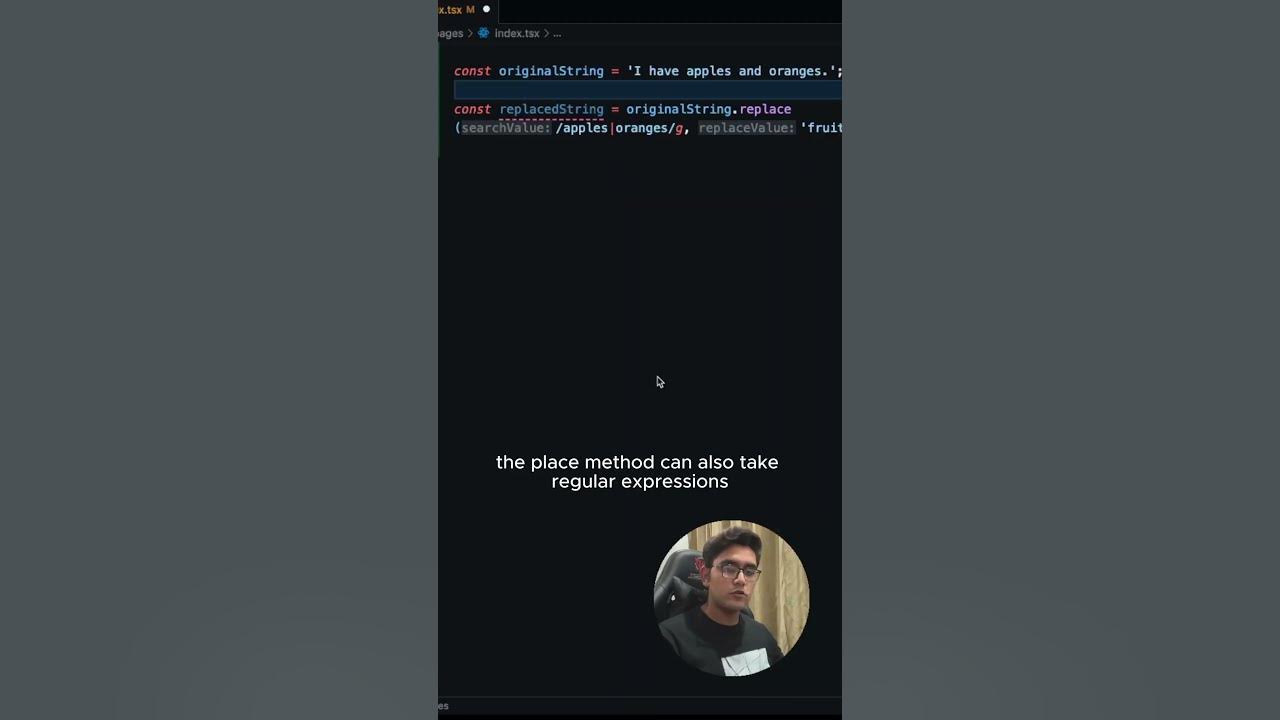Click the originalString variable on the first line

point(551,71)
